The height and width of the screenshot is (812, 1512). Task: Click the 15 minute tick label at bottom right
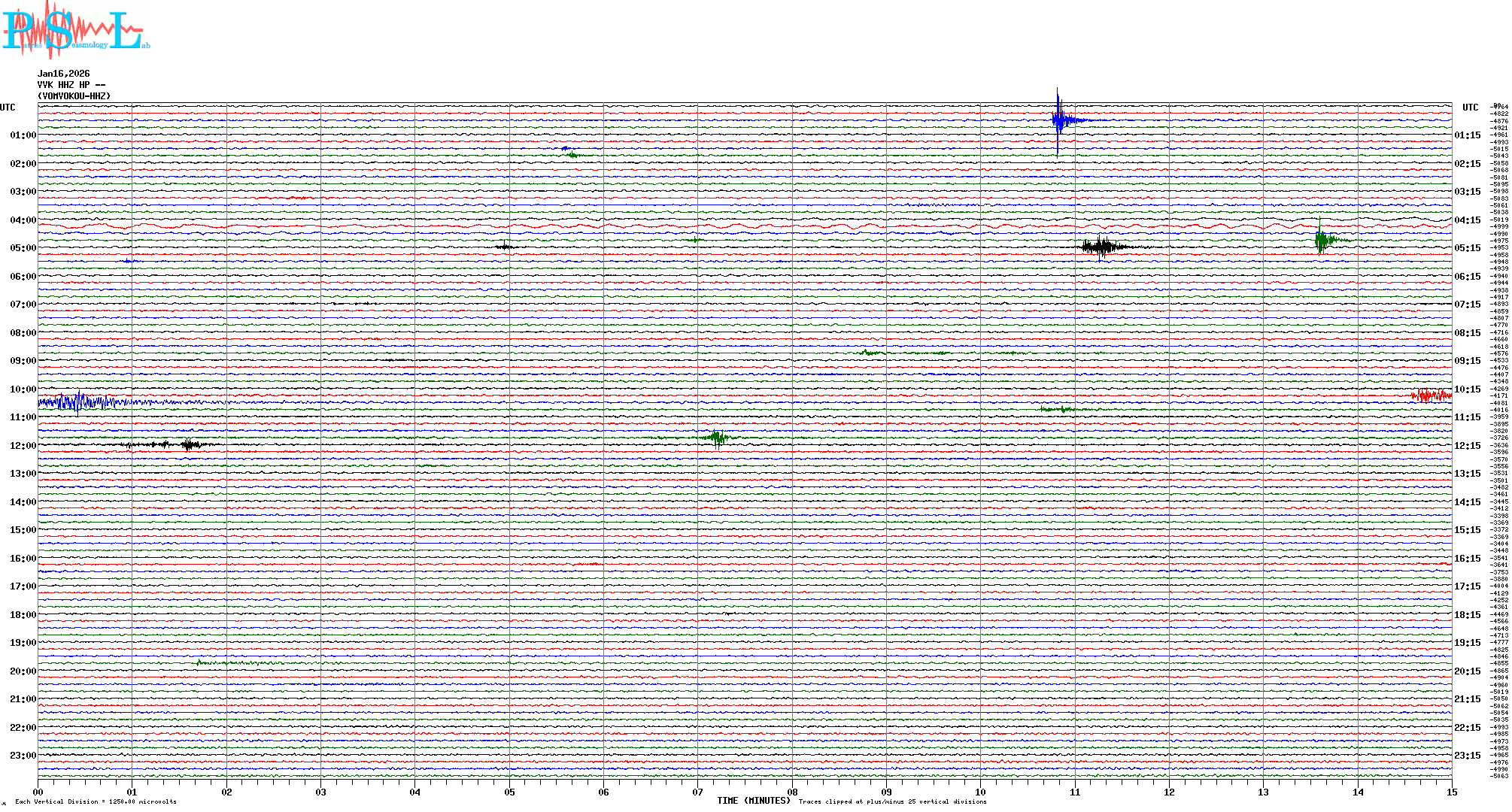(1451, 792)
